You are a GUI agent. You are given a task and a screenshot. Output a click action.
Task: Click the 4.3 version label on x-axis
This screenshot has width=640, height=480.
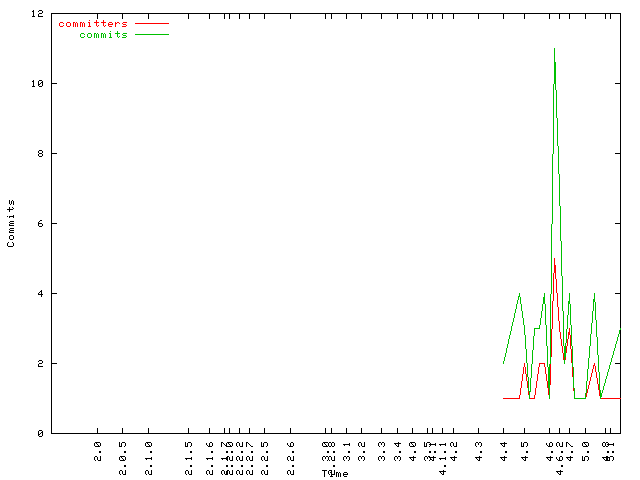point(478,445)
